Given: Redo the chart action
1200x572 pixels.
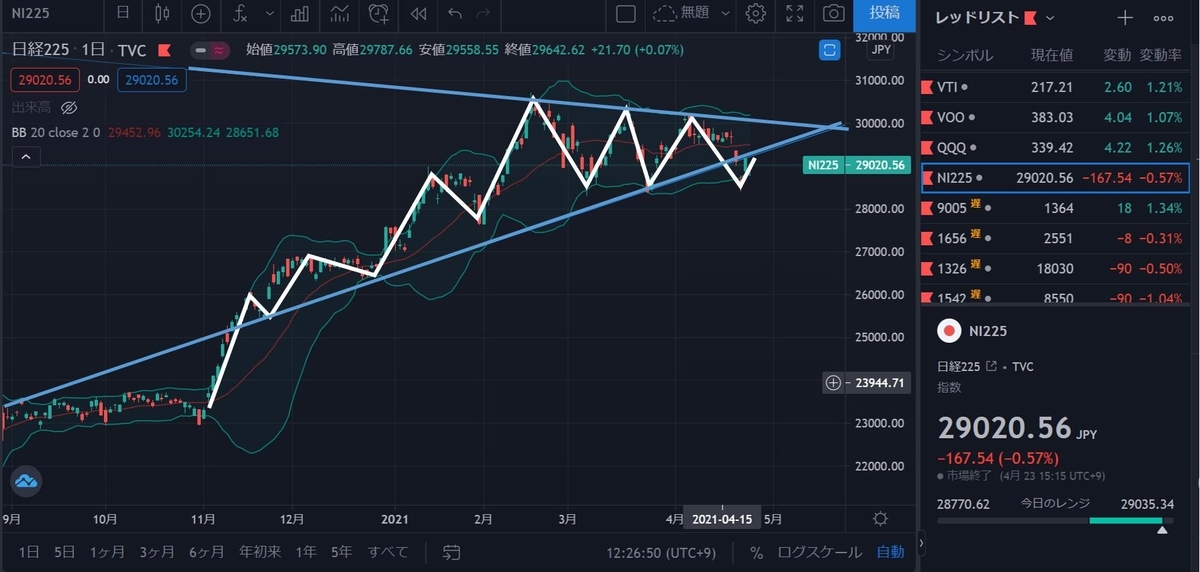Looking at the screenshot, I should [x=484, y=14].
